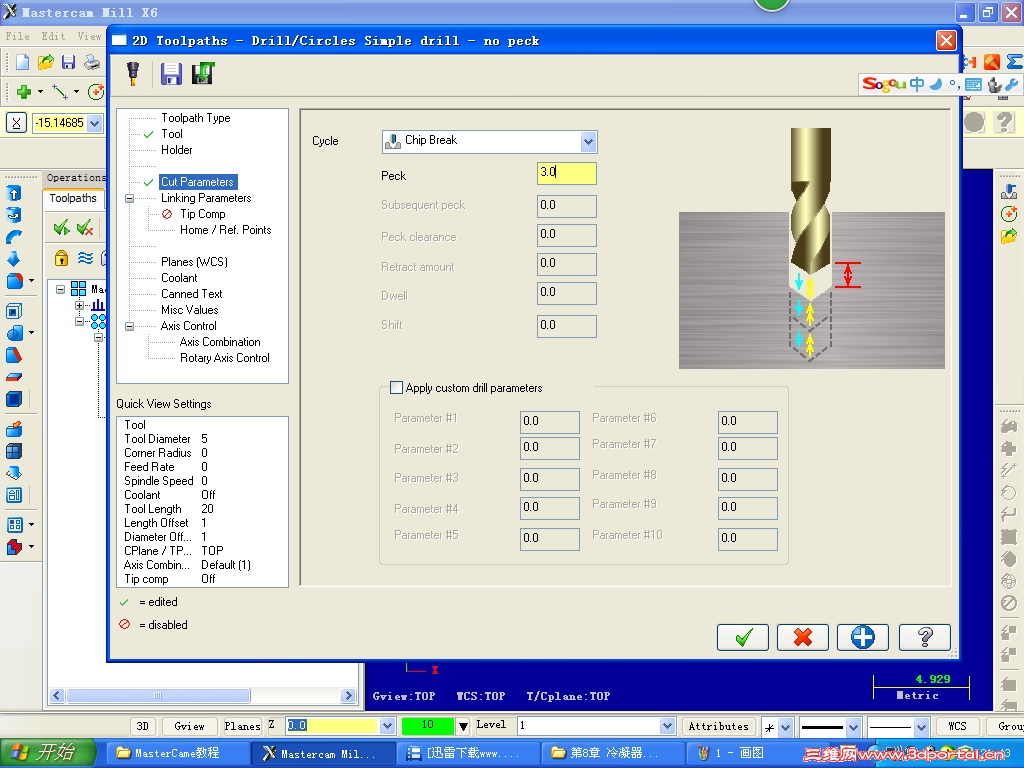Click 3D toggle button in status bar
Viewport: 1024px width, 768px height.
pos(142,726)
